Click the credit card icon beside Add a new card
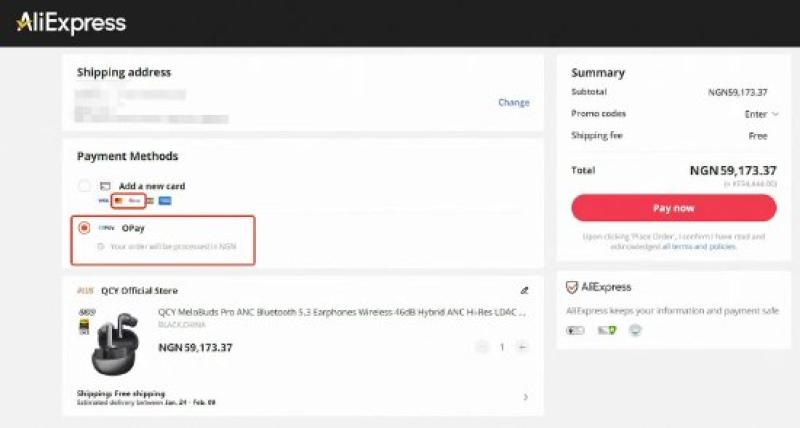The height and width of the screenshot is (428, 800). [105, 186]
